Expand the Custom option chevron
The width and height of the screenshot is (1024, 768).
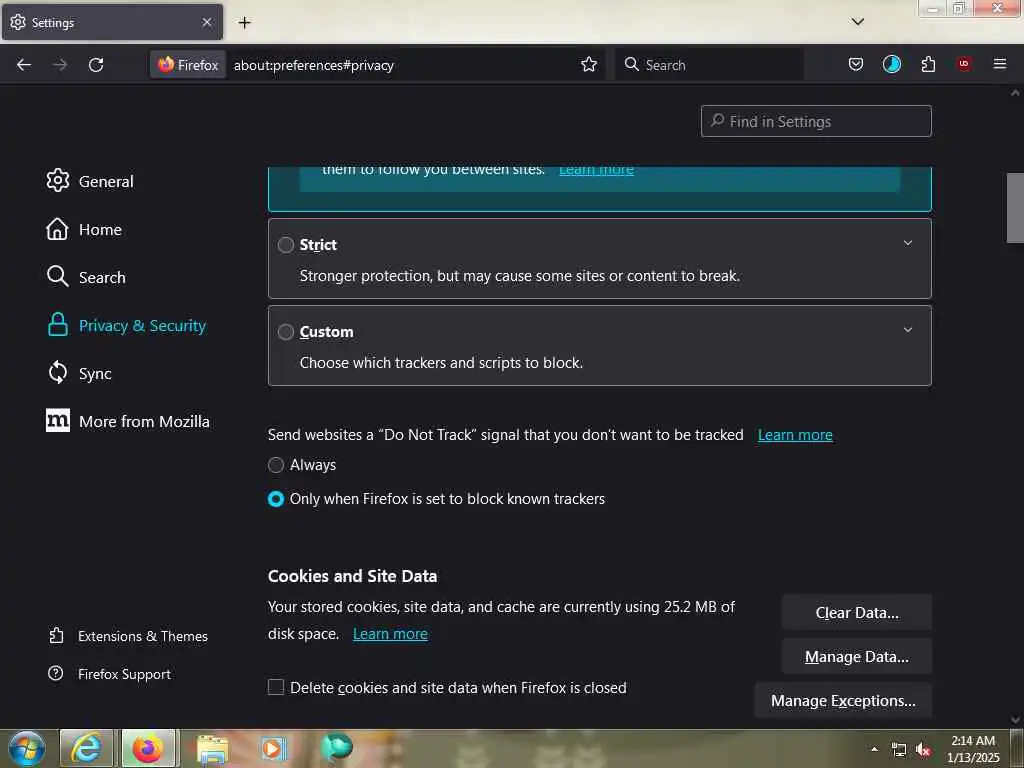tap(907, 330)
